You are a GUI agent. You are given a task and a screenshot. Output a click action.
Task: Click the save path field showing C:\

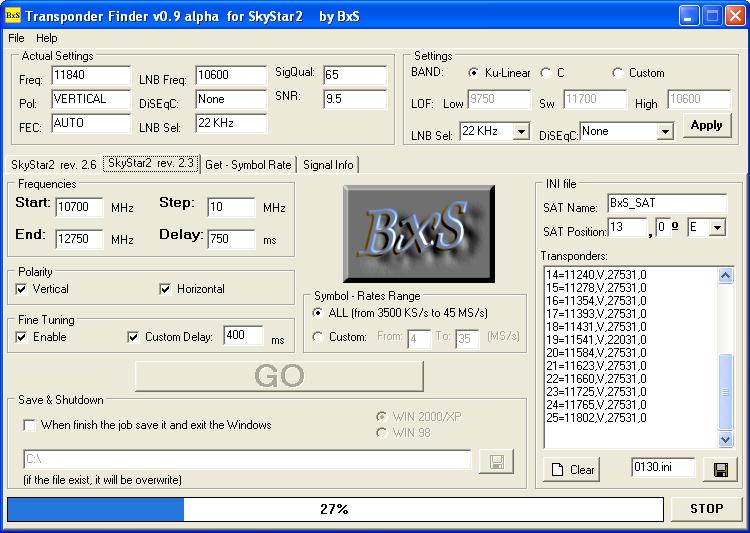click(x=247, y=459)
